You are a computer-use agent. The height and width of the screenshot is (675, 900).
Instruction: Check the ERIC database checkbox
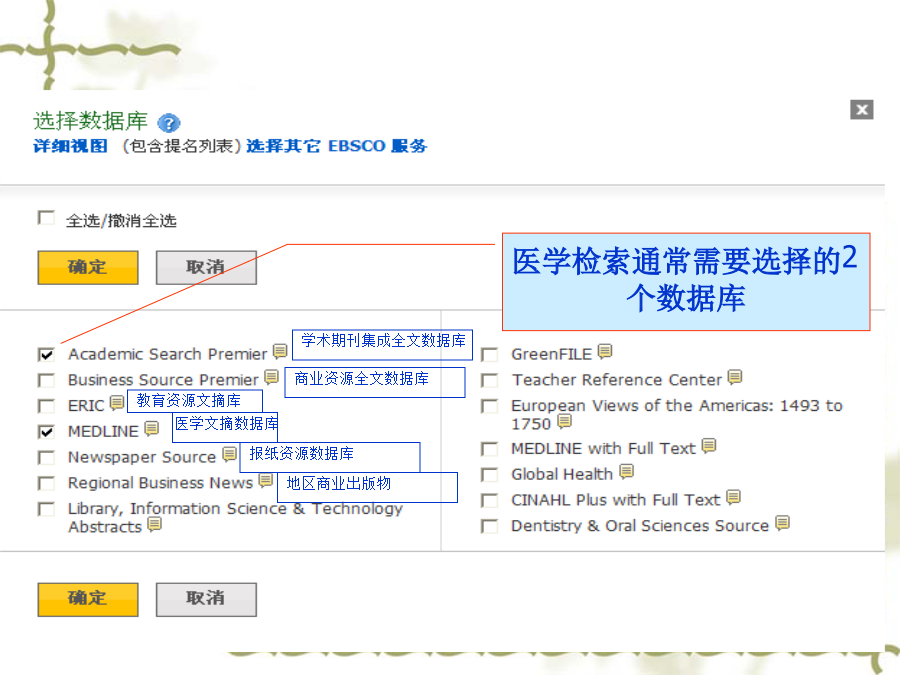point(46,406)
